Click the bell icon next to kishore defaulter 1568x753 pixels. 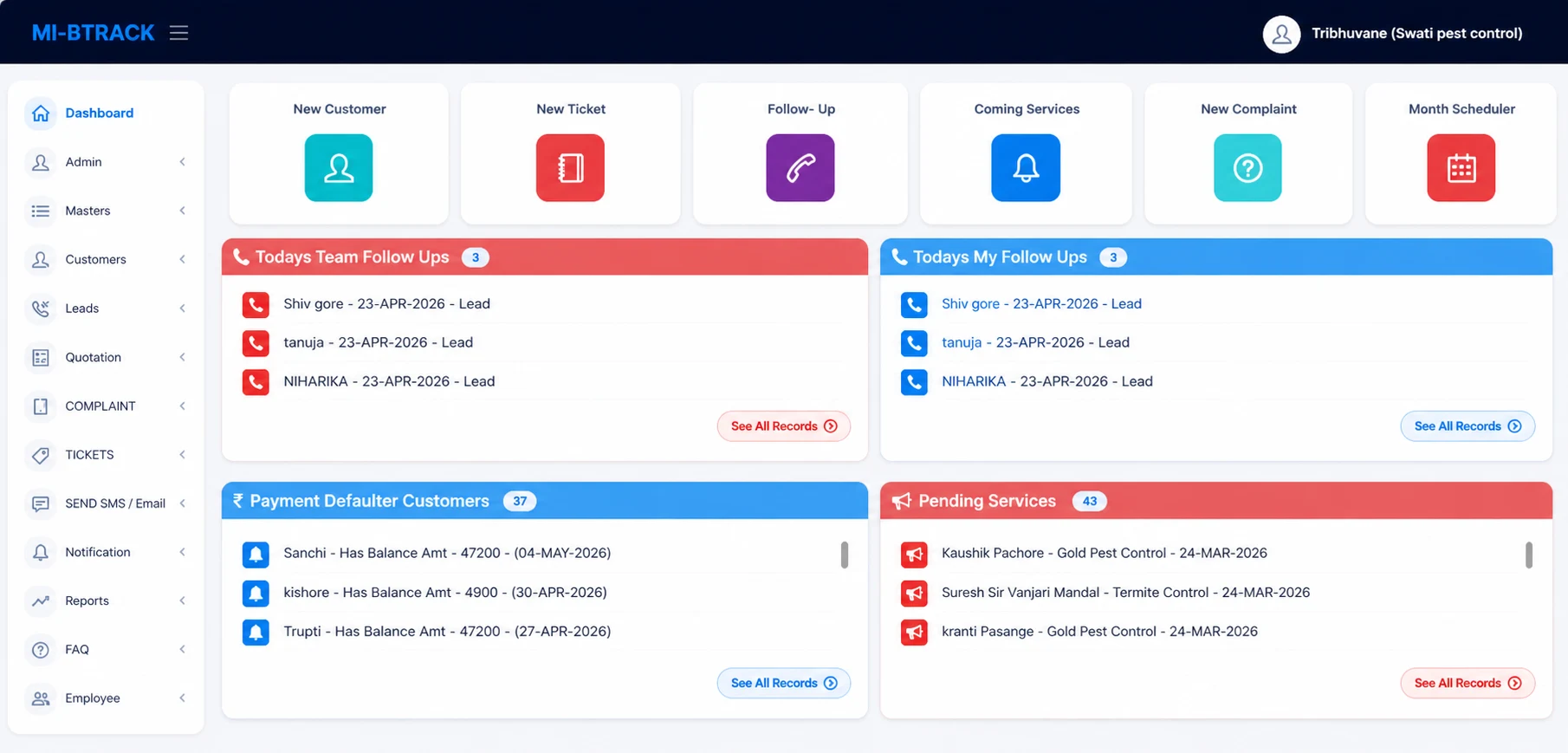[256, 593]
